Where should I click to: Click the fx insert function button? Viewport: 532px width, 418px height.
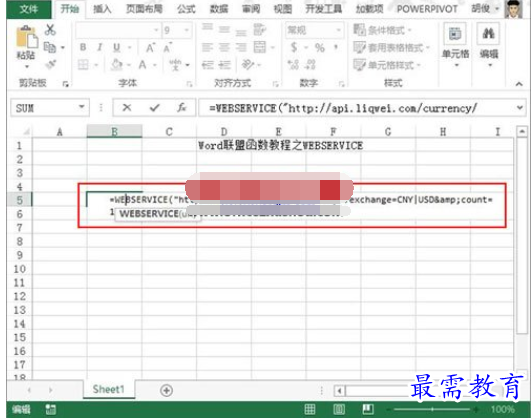point(182,108)
